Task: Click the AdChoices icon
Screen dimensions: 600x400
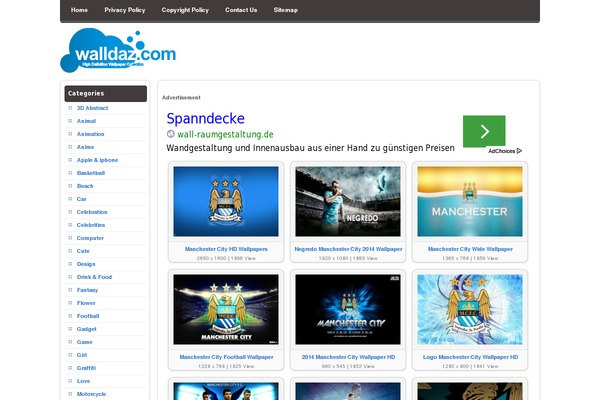Action: coord(519,151)
